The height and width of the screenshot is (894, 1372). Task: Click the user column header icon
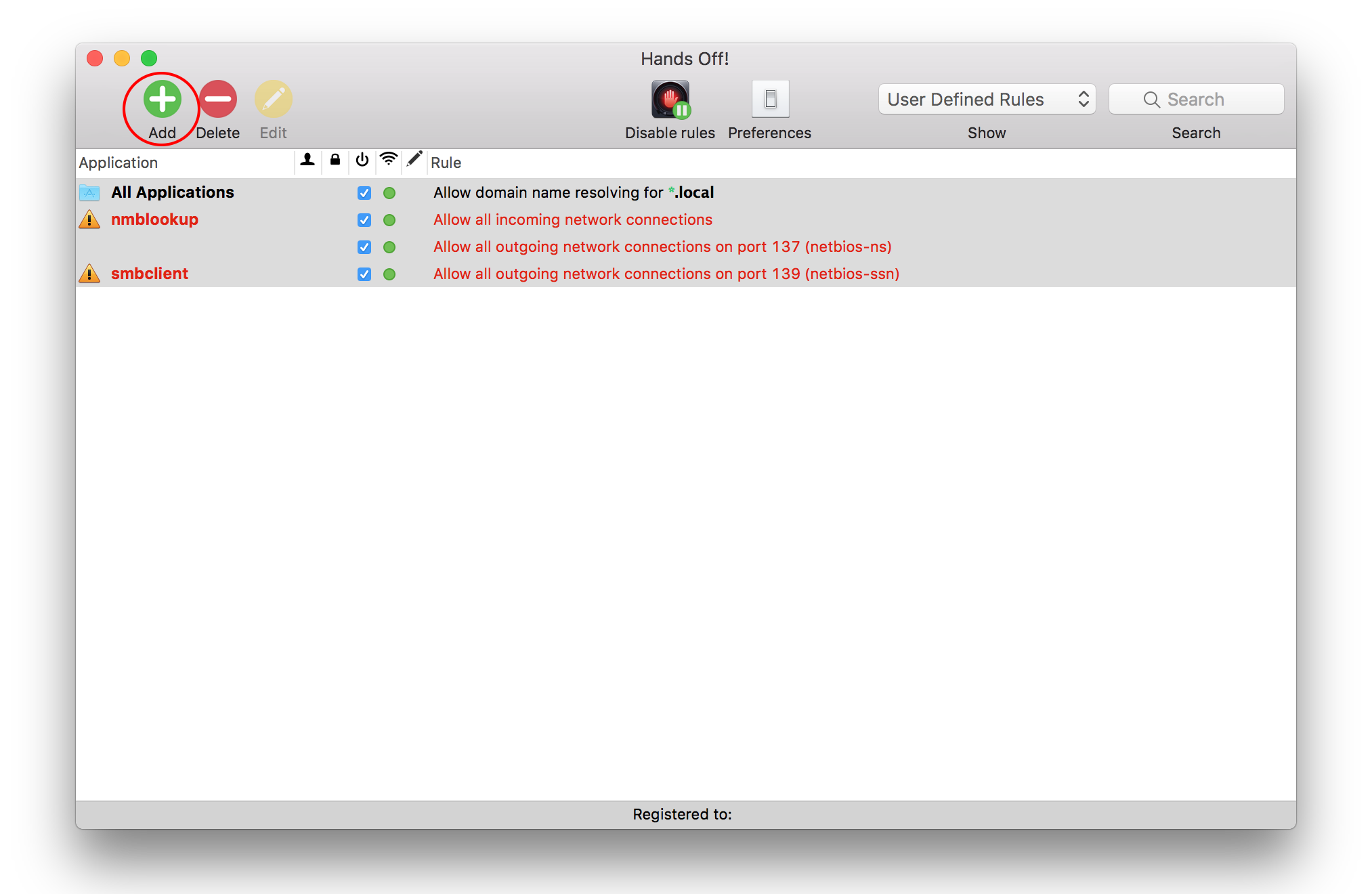click(307, 161)
